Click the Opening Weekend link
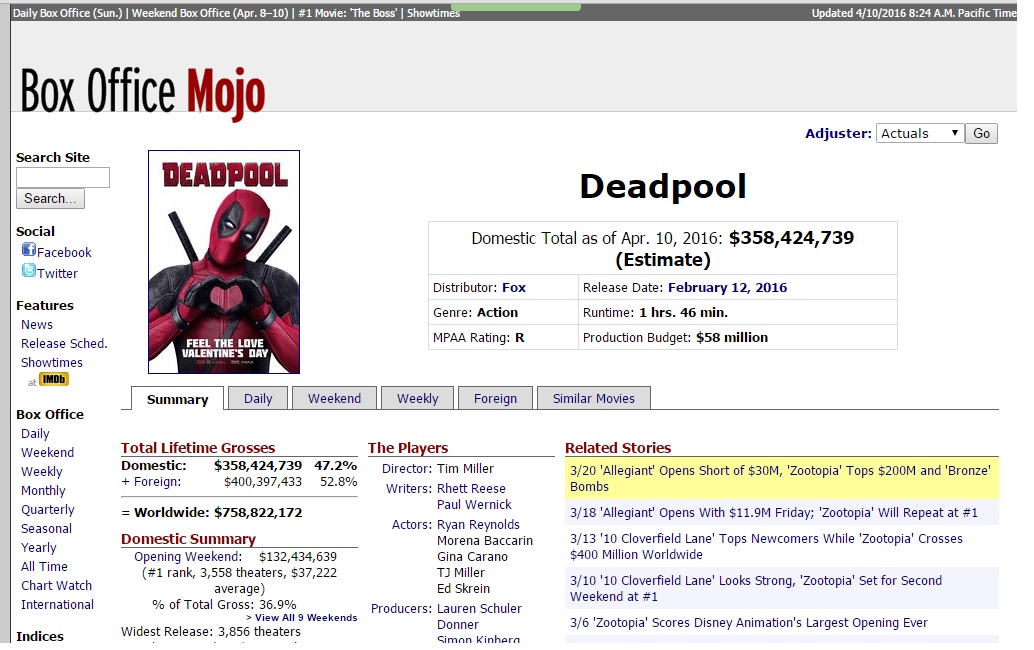This screenshot has height=650, width=1034. (x=188, y=557)
